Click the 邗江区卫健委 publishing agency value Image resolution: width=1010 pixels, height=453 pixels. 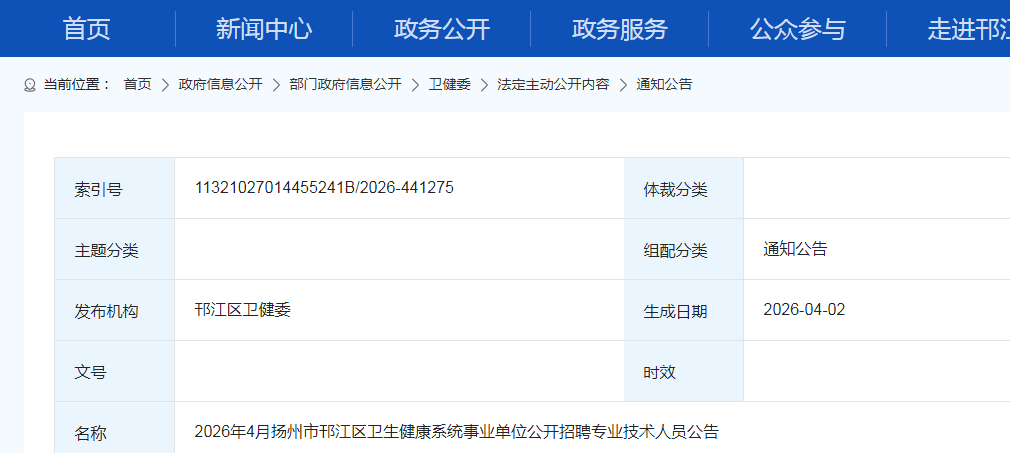242,309
